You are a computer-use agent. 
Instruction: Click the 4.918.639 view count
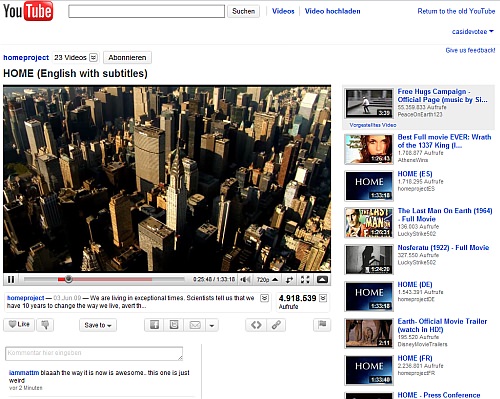coord(297,298)
